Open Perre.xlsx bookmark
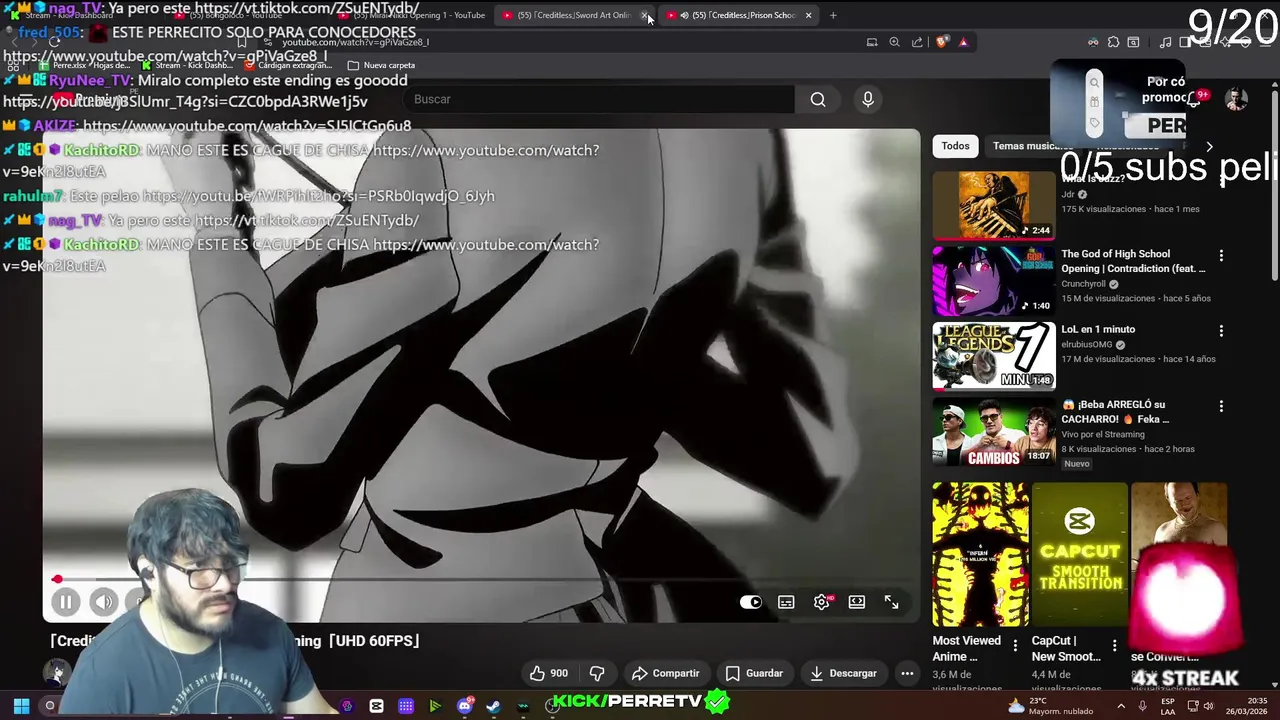Image resolution: width=1280 pixels, height=720 pixels. coord(84,65)
